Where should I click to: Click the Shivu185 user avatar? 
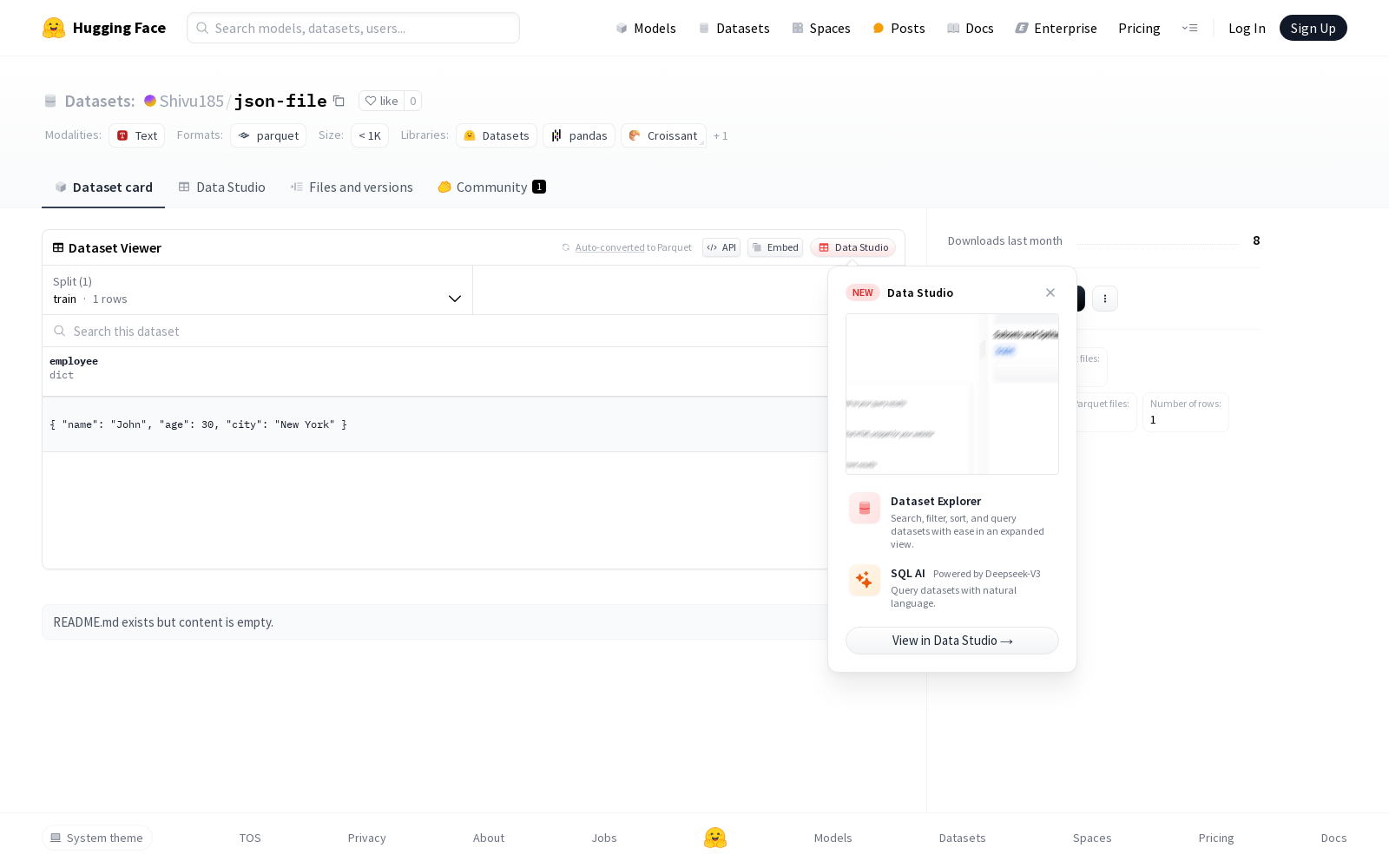[150, 101]
